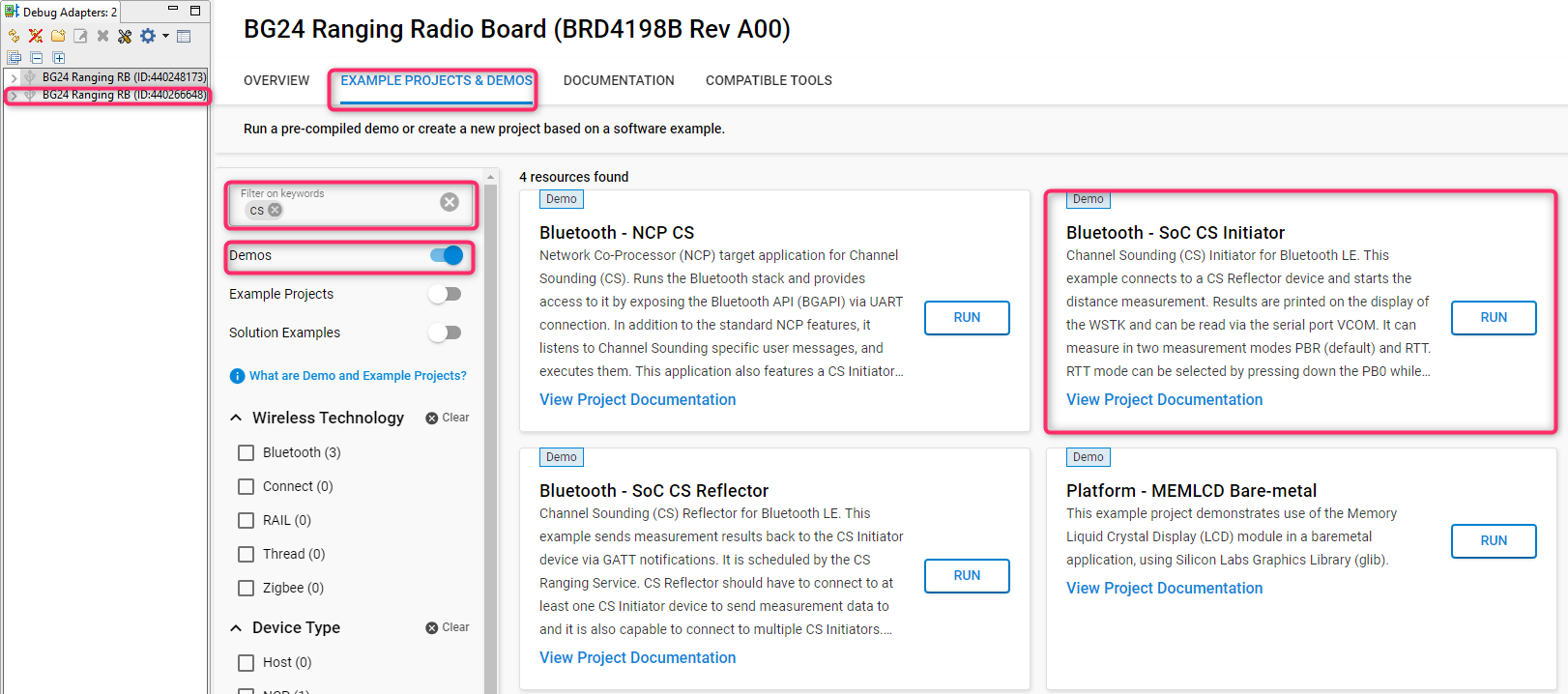1568x694 pixels.
Task: Enable the Example Projects toggle
Action: point(445,294)
